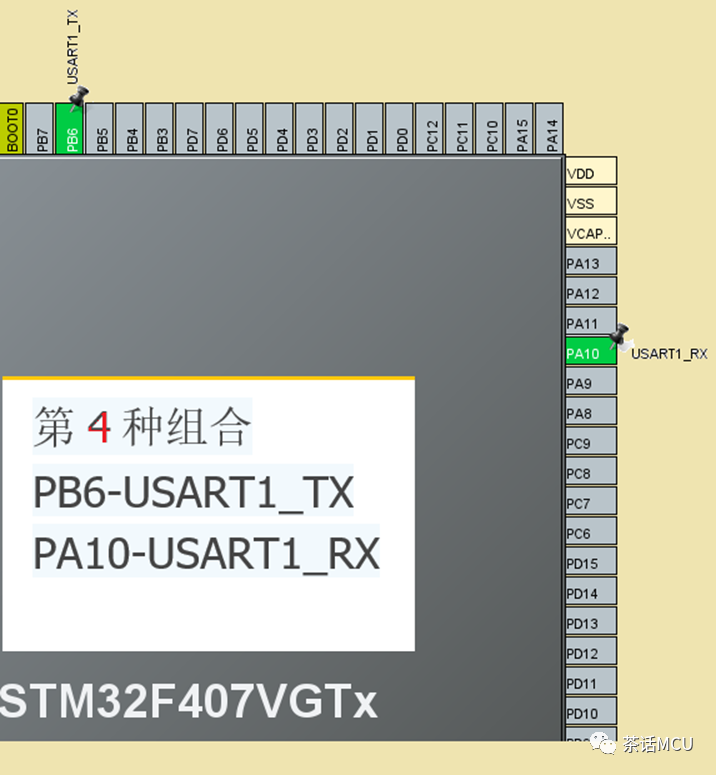Click the STM32F407VGTx chip name
The width and height of the screenshot is (716, 775).
(x=188, y=701)
